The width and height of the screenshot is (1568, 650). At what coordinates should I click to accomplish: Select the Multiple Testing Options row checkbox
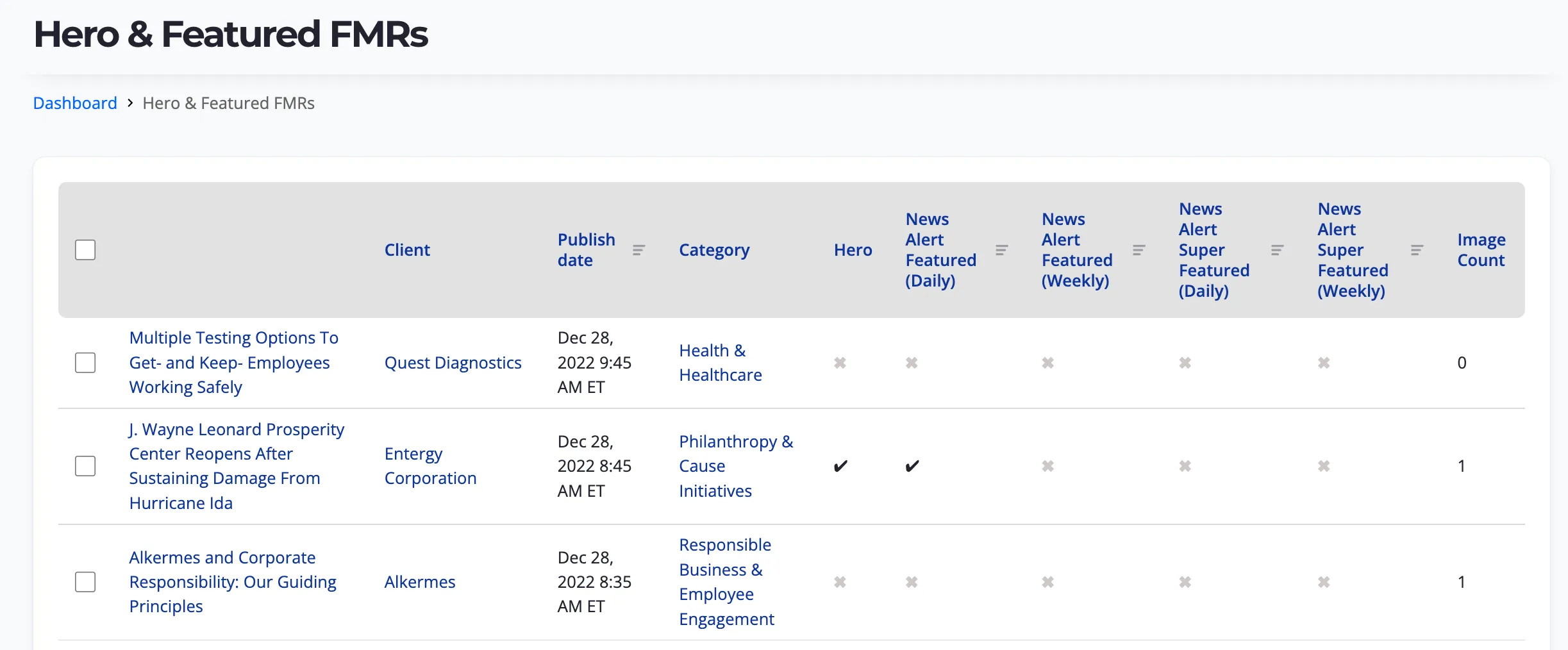pyautogui.click(x=85, y=363)
